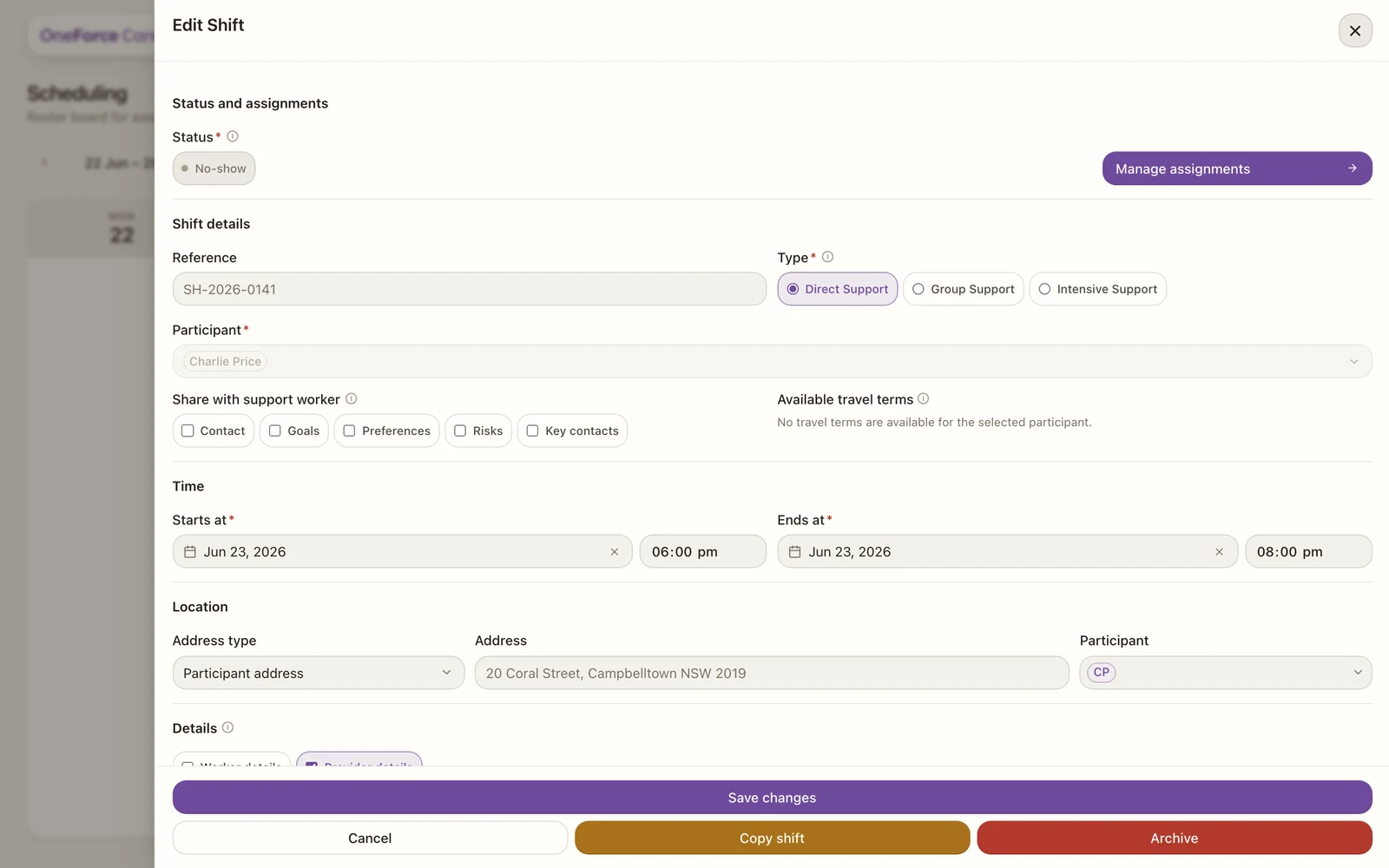Viewport: 1389px width, 868px height.
Task: Click the Status info icon
Action: [233, 136]
